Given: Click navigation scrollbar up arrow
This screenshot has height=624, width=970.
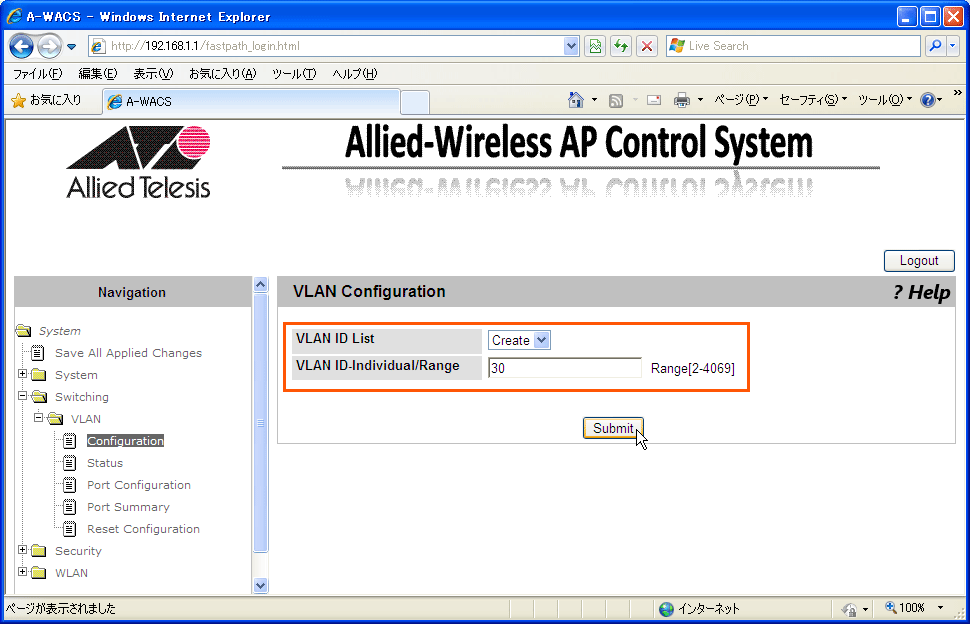Looking at the screenshot, I should pyautogui.click(x=260, y=284).
